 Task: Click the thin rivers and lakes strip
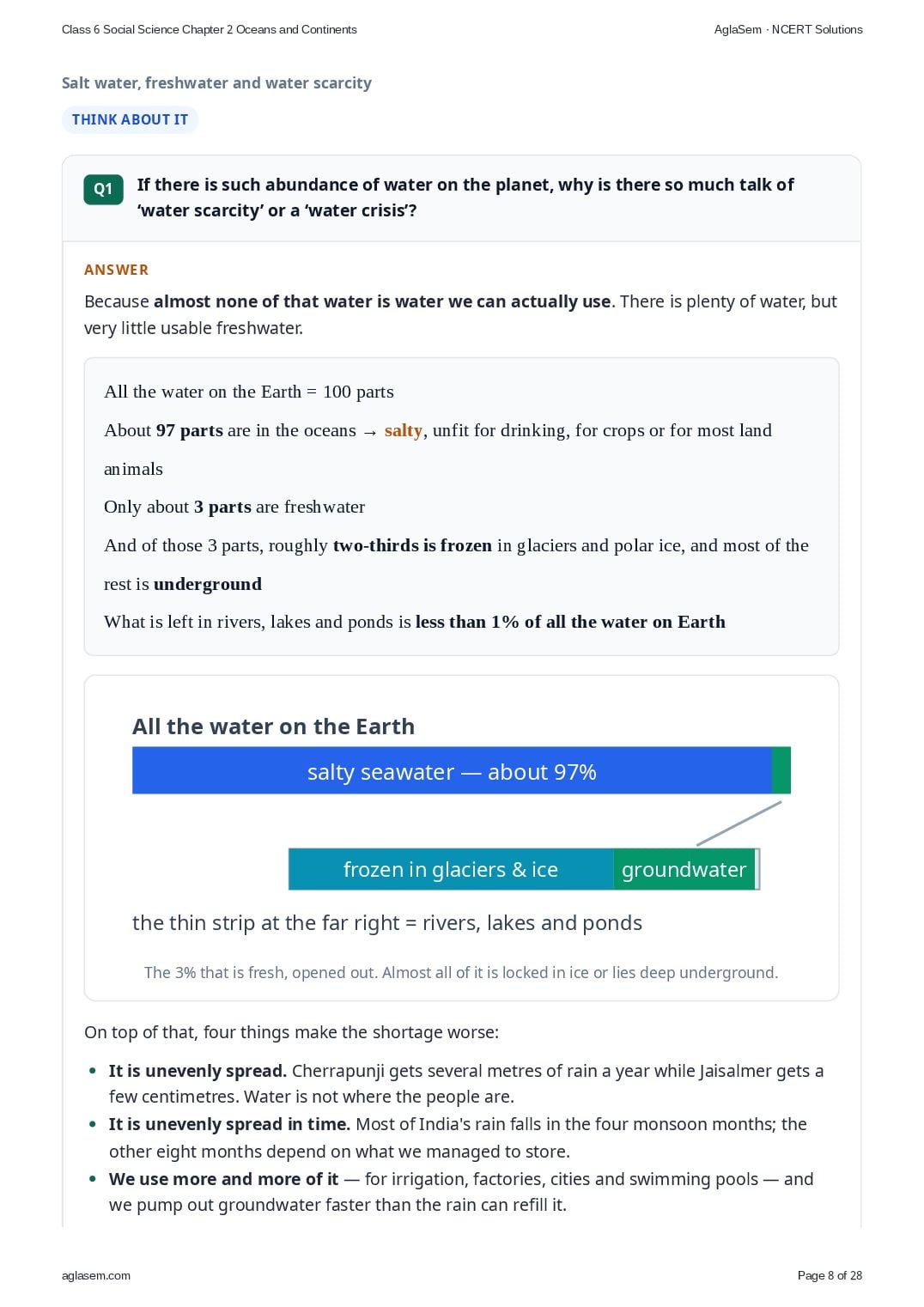click(757, 869)
